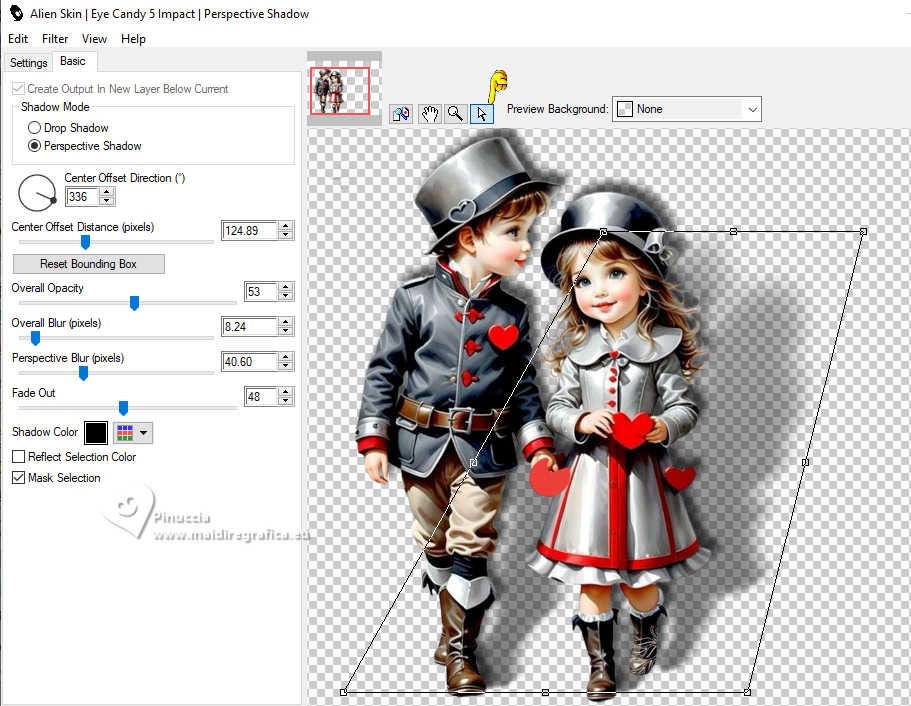Decrease Perspective Blur with the down arrow
This screenshot has height=706, width=911.
coord(285,366)
